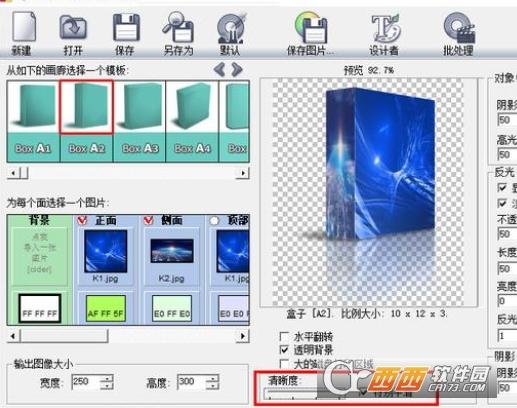The image size is (517, 408).
Task: Increase the 高度 height stepper
Action: 213,378
